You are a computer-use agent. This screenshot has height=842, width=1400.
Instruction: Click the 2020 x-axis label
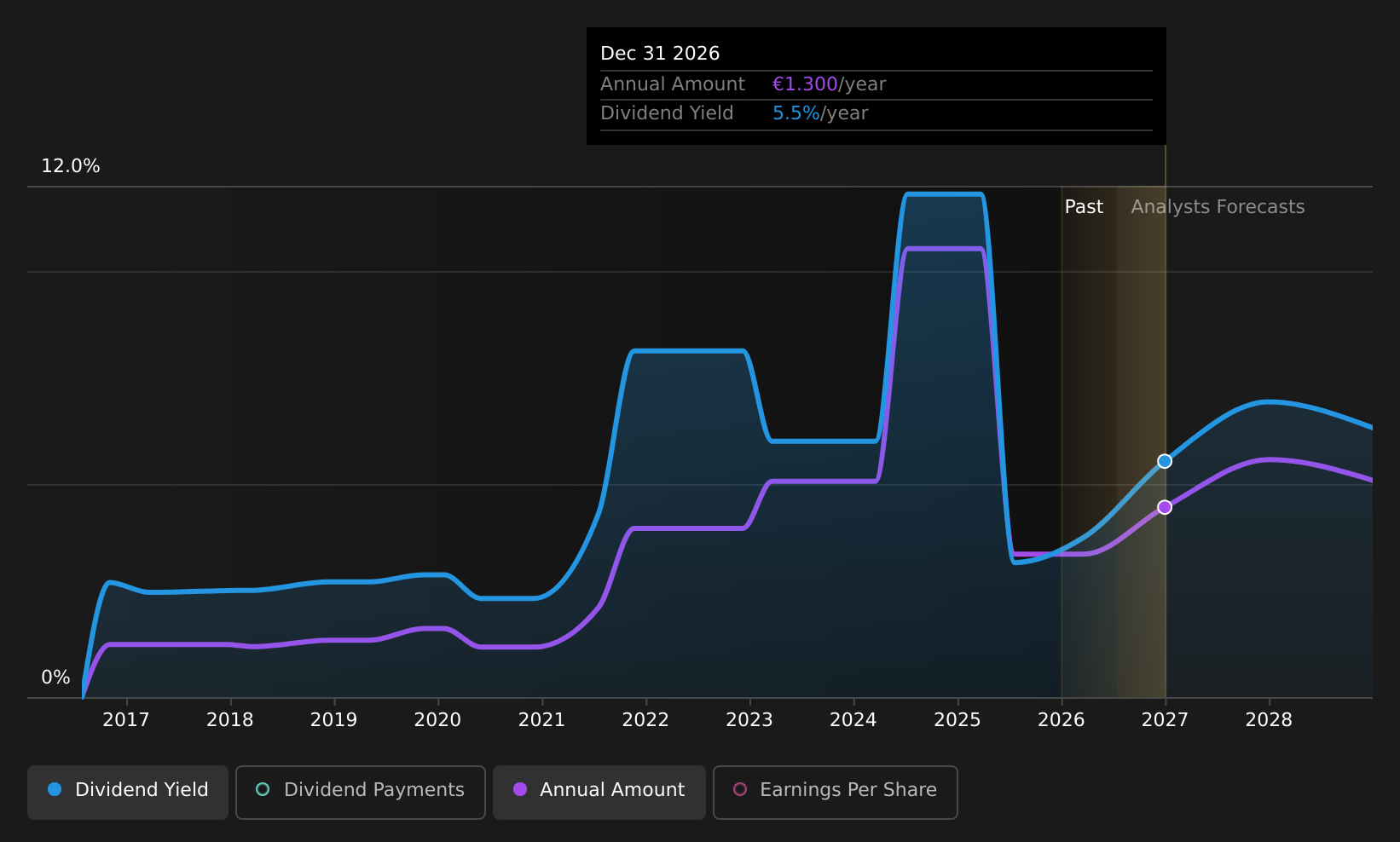(x=438, y=720)
